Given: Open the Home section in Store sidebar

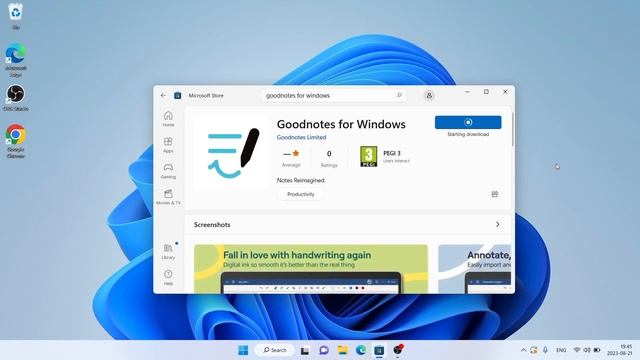Looking at the screenshot, I should coord(168,119).
